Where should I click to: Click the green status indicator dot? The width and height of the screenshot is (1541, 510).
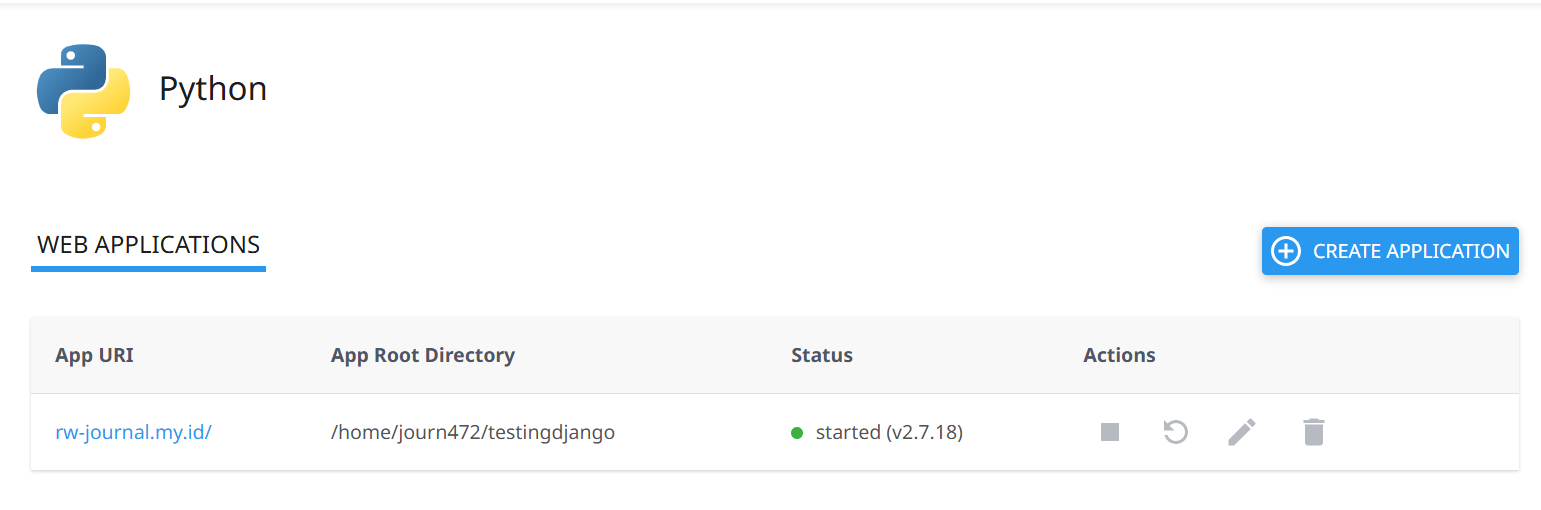pyautogui.click(x=797, y=433)
